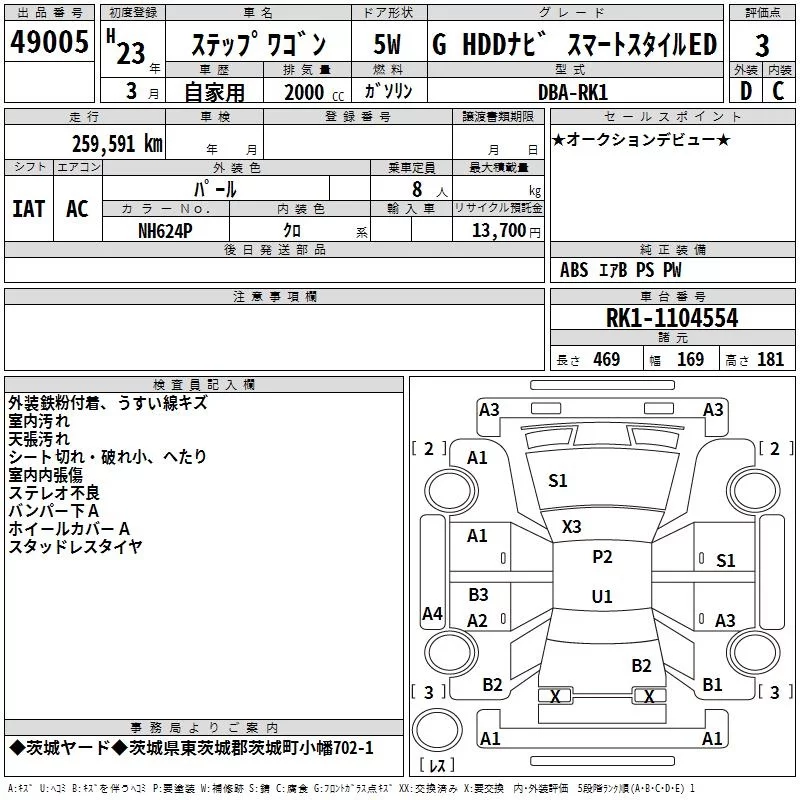Click the U1 dent mark on the roof
The width and height of the screenshot is (800, 800).
602,596
